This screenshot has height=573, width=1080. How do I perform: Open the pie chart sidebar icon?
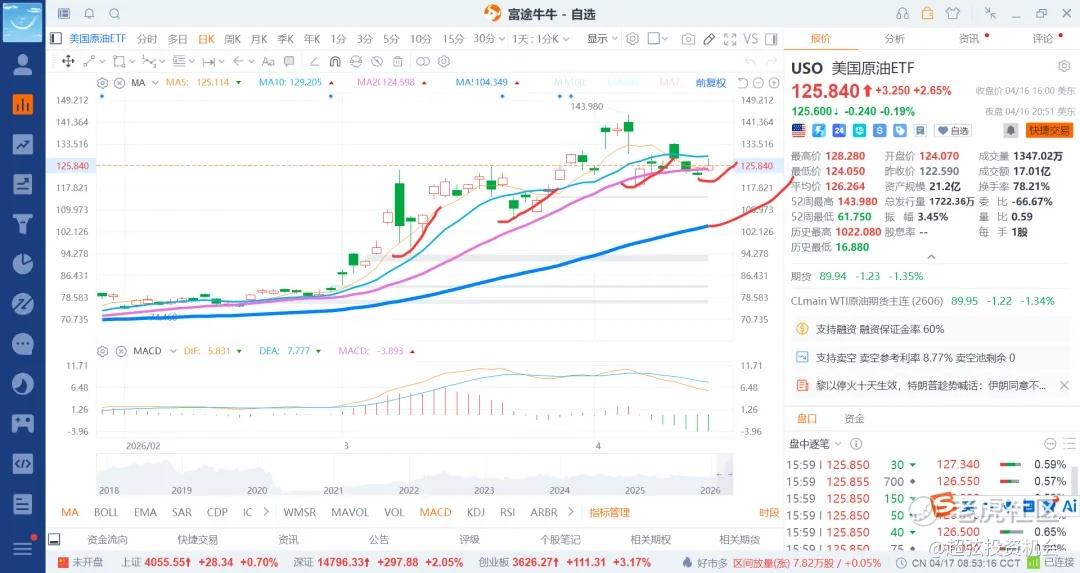(x=23, y=264)
